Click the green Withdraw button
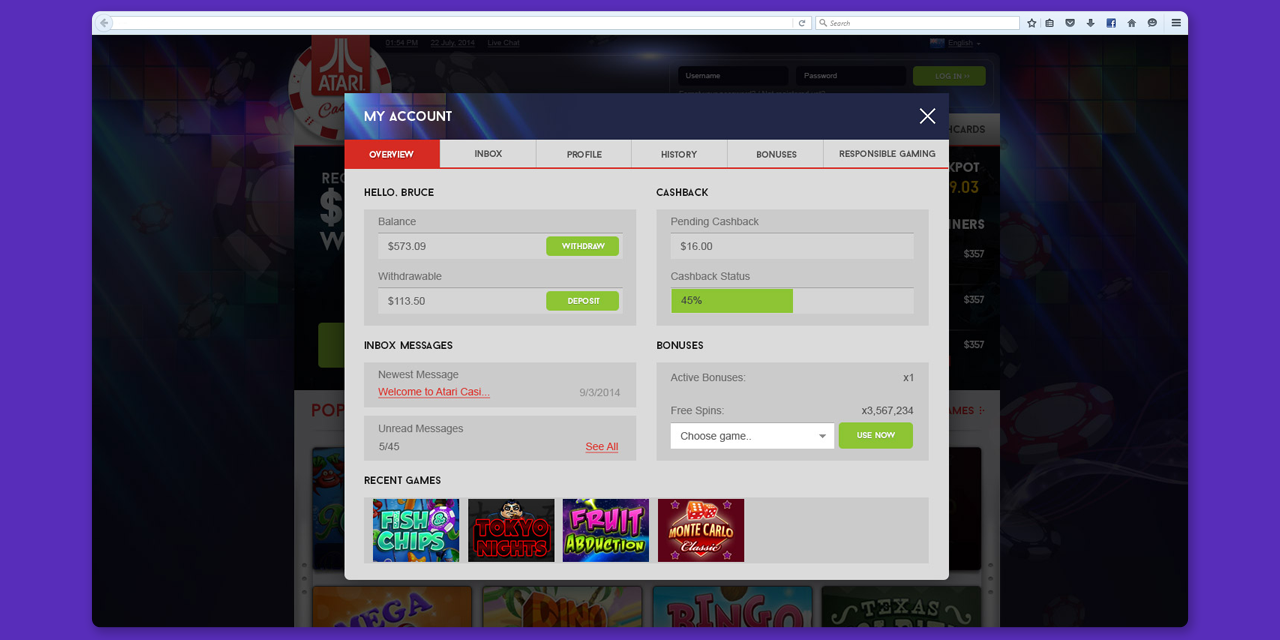The image size is (1280, 640). [x=582, y=246]
